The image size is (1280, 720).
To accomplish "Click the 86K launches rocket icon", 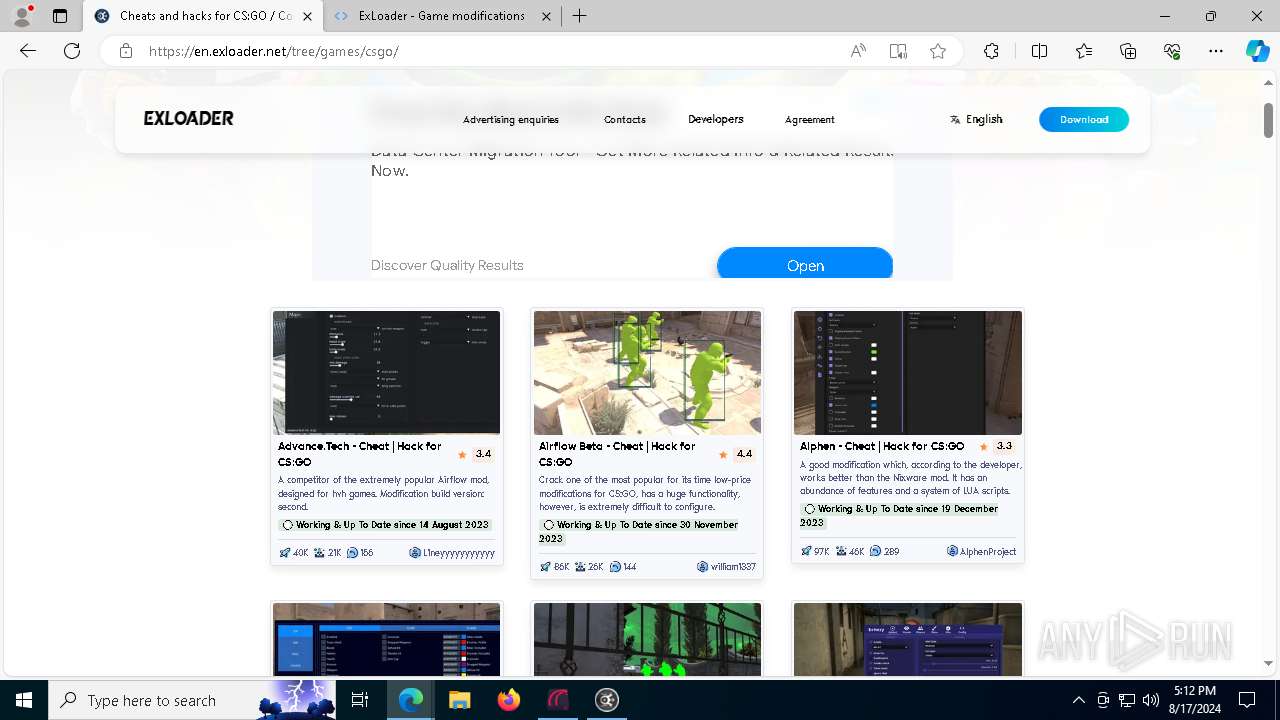I will (x=545, y=567).
